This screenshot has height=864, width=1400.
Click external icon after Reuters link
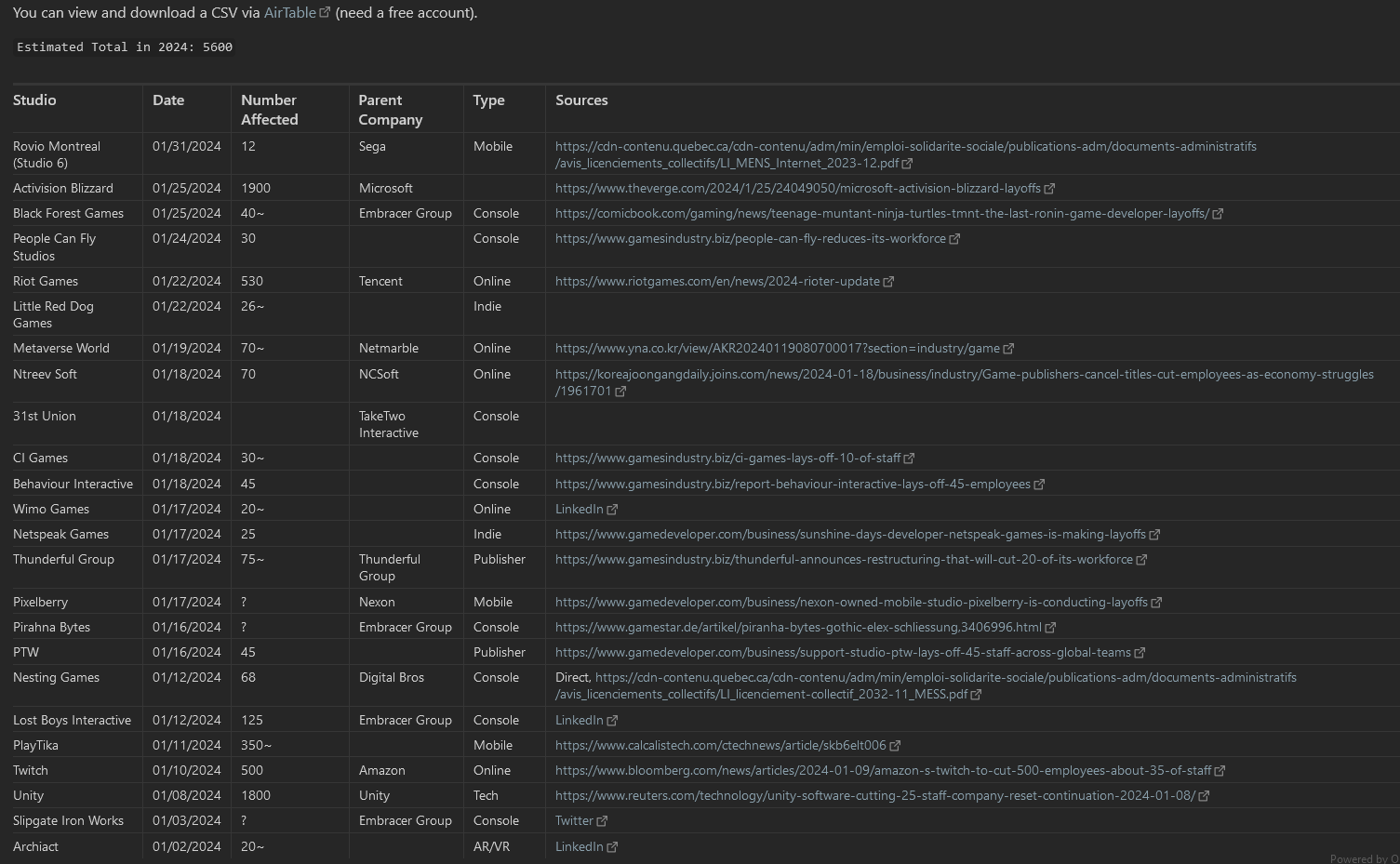point(1204,796)
